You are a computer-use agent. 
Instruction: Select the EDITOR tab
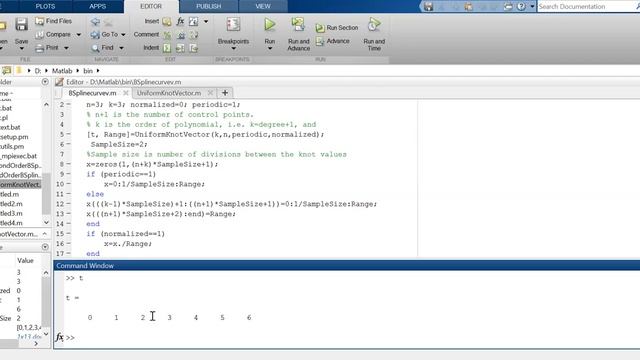pyautogui.click(x=151, y=7)
